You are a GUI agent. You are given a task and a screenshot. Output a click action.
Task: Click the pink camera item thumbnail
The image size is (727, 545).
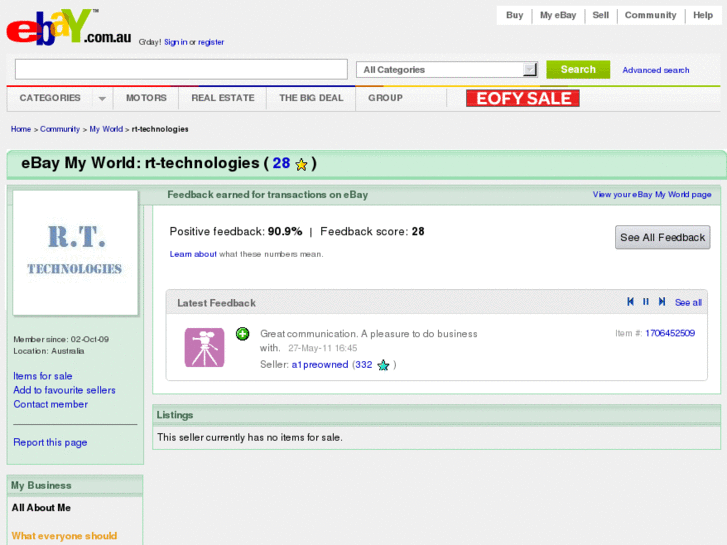point(204,347)
